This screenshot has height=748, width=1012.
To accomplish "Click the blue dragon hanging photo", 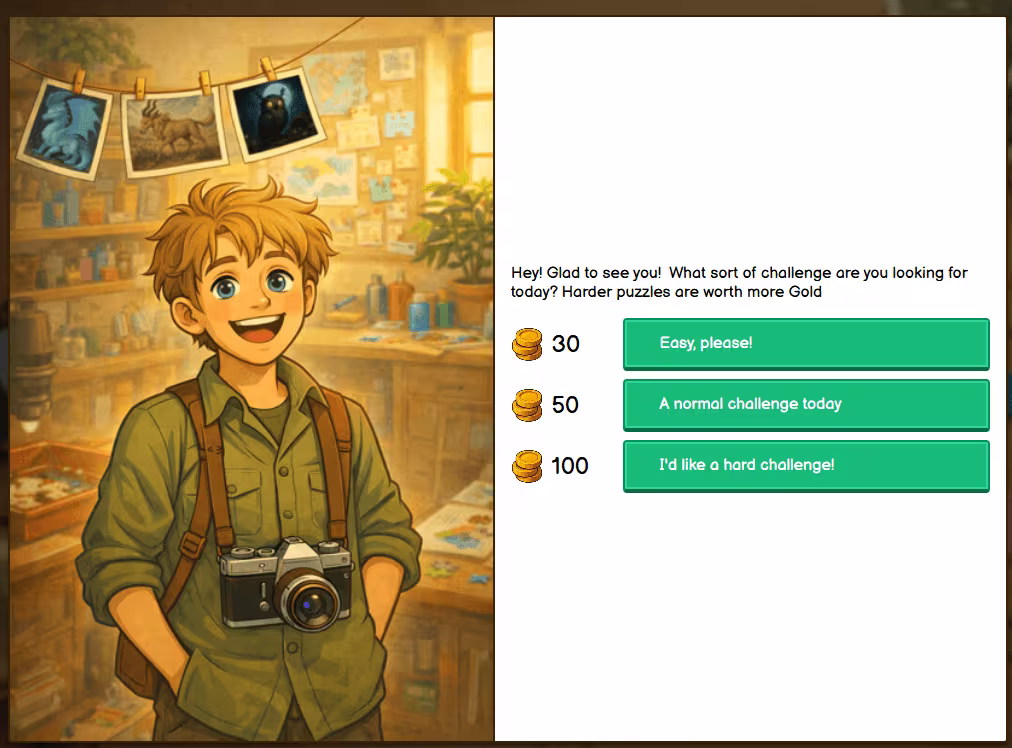I will pyautogui.click(x=65, y=128).
